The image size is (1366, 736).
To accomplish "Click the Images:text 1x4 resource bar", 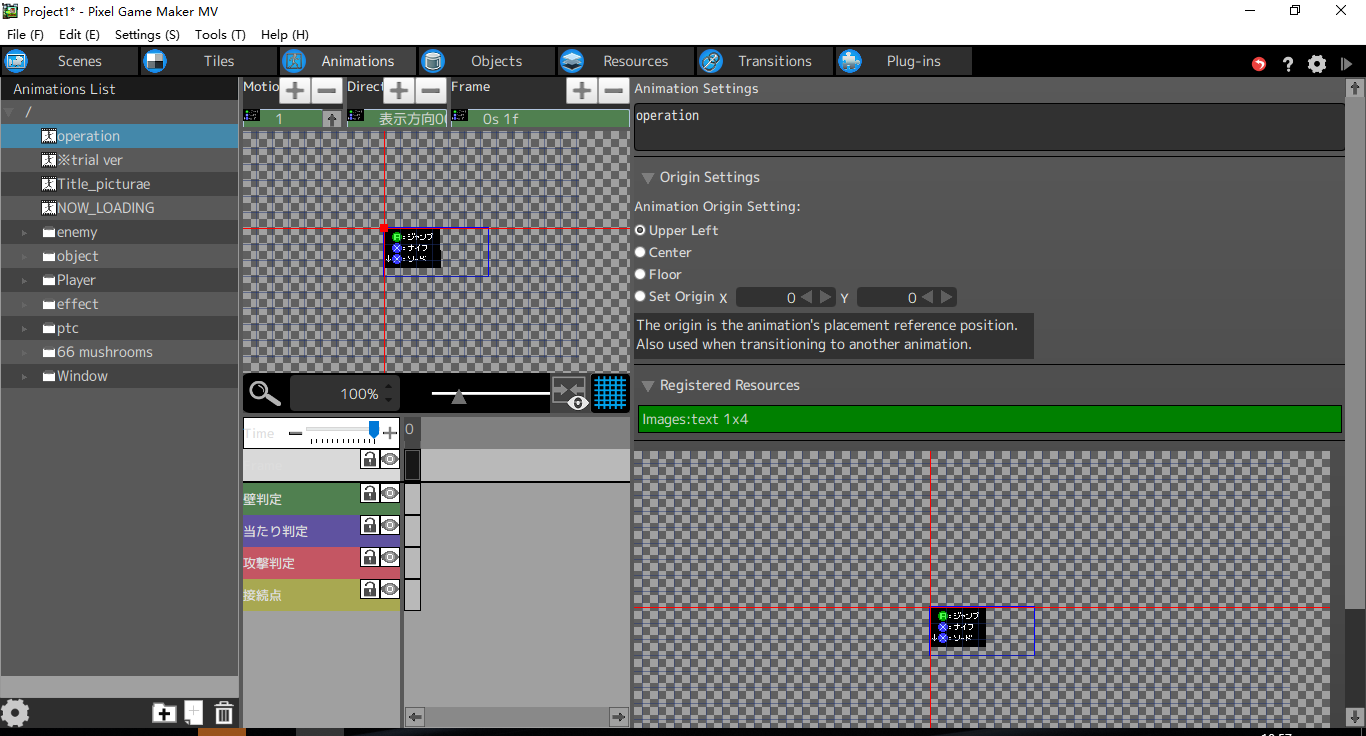I will point(990,419).
